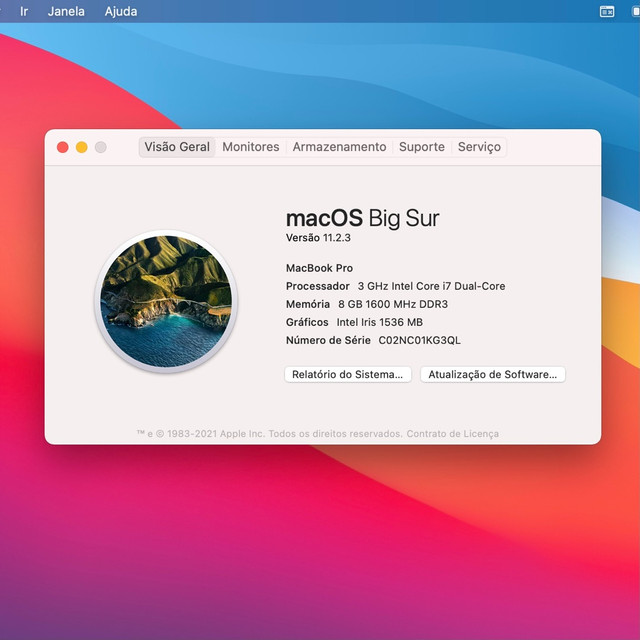Viewport: 640px width, 640px height.
Task: Click the Relatório do Sistema button
Action: coord(348,374)
